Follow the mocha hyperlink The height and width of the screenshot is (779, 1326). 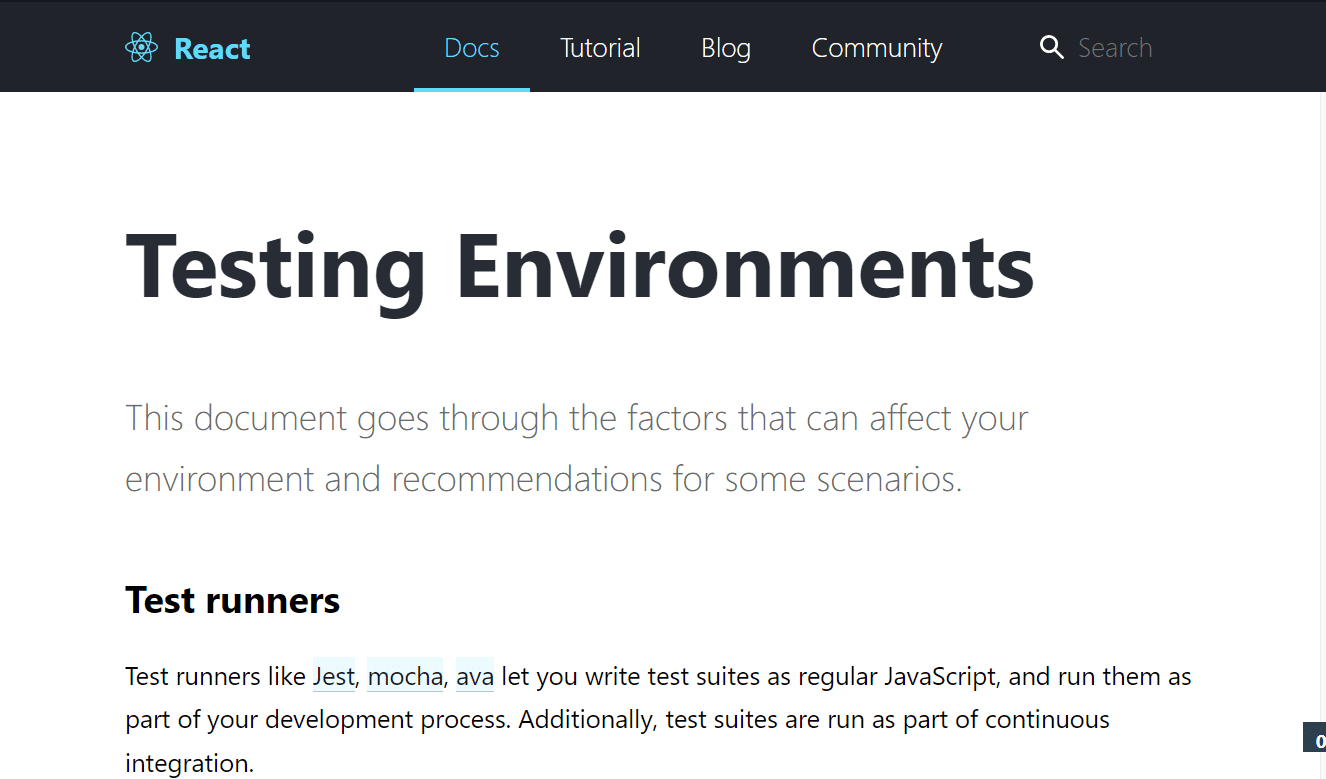pos(405,676)
